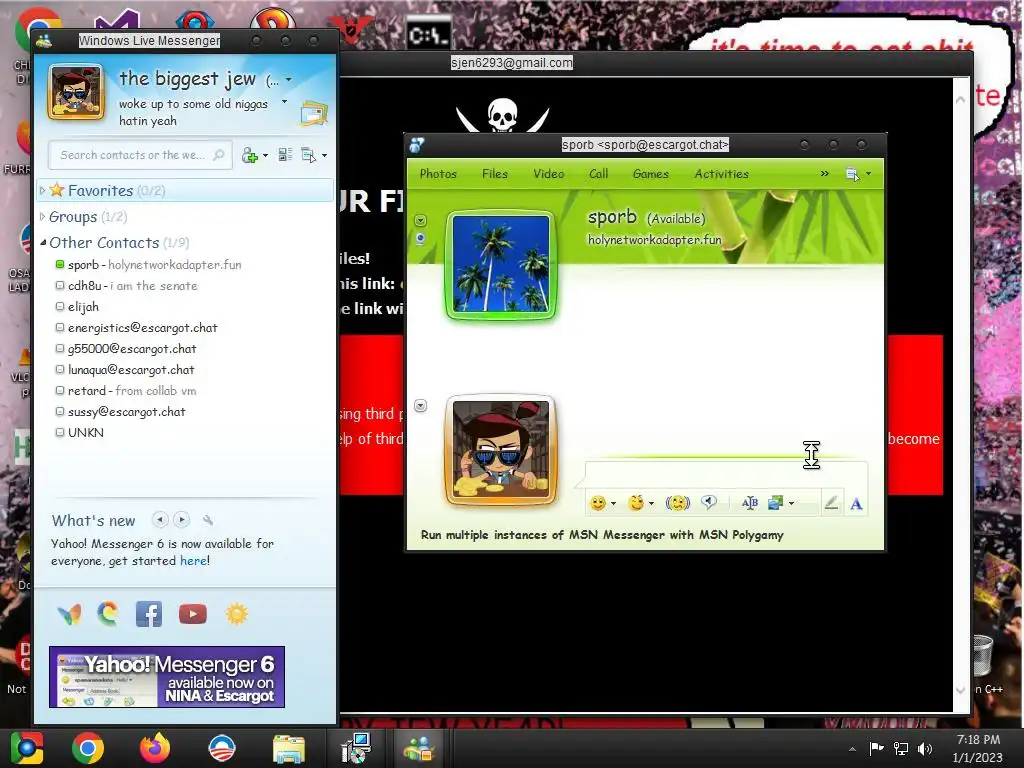Collapse the Other Contacts group

click(43, 242)
